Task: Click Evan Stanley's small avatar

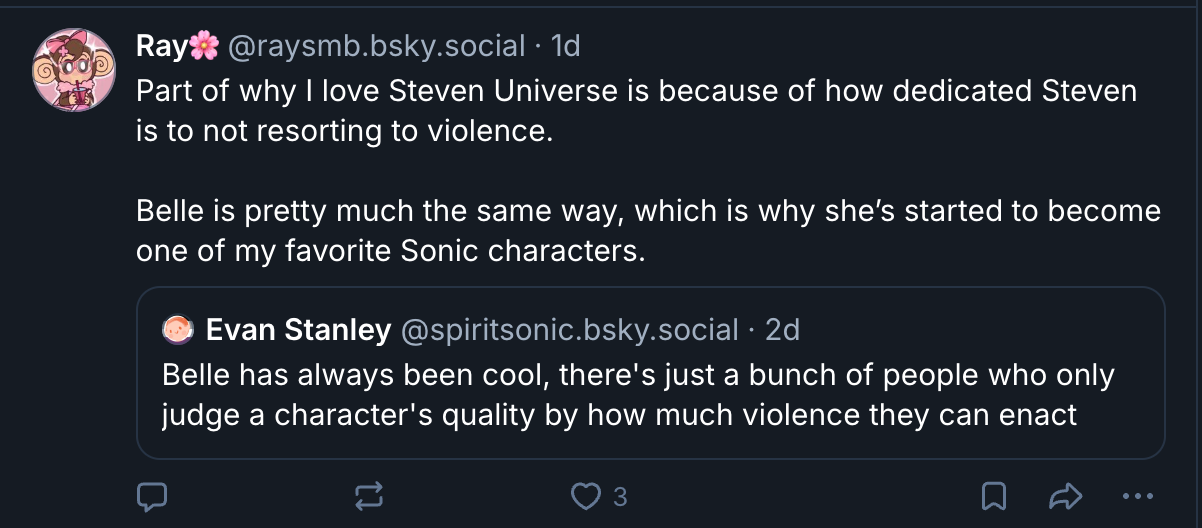Action: coord(177,328)
